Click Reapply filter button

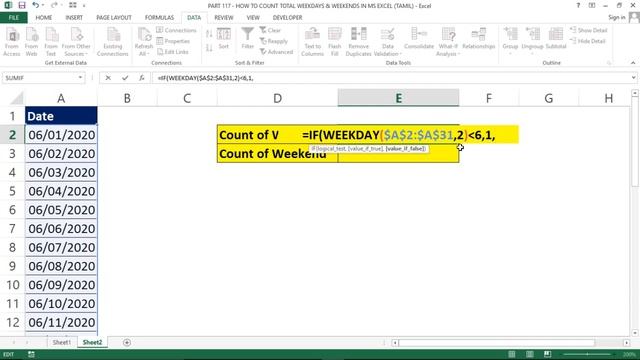(273, 41)
